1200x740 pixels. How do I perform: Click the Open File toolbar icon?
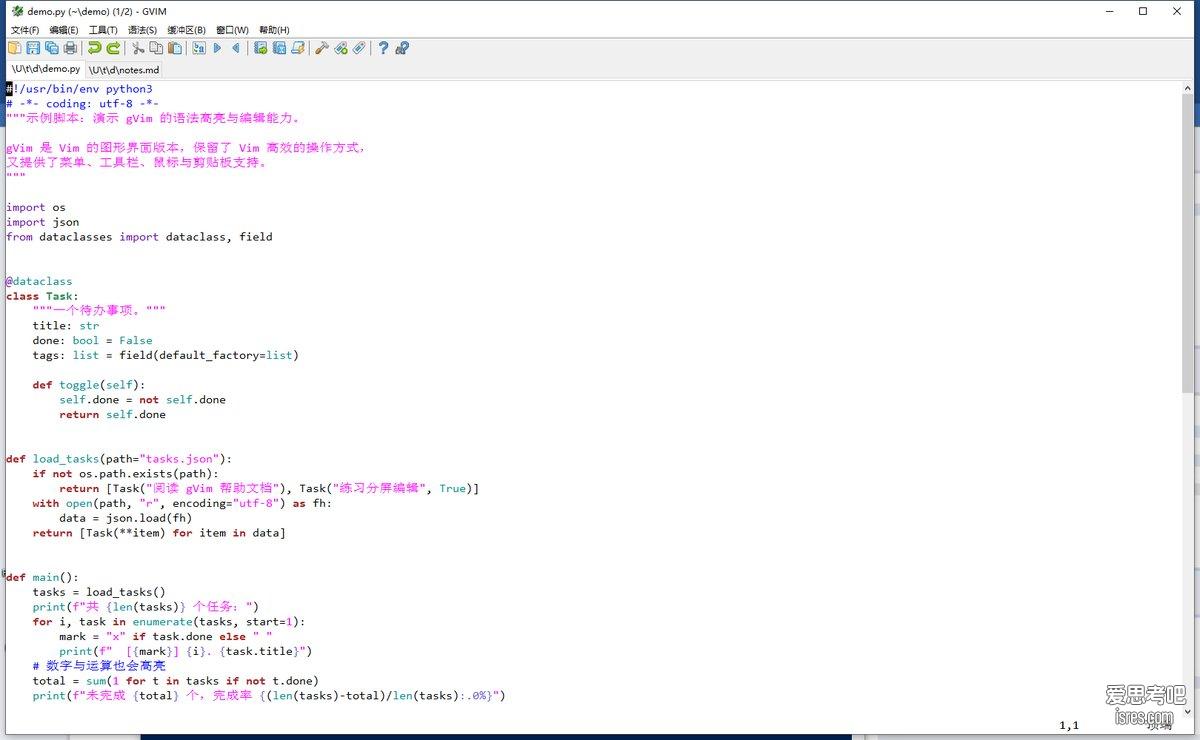(15, 48)
